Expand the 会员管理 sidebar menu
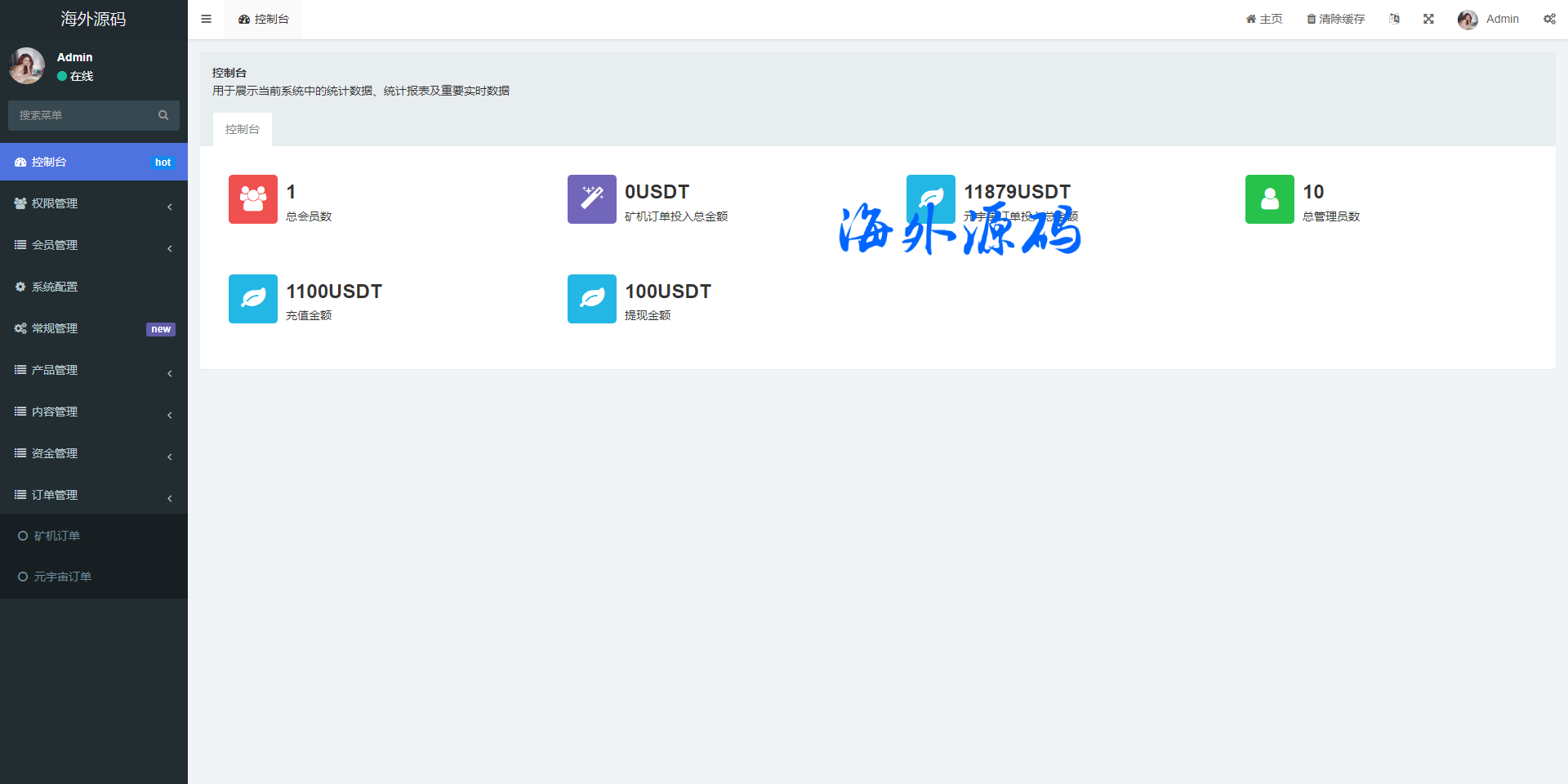Viewport: 1568px width, 784px height. pos(93,246)
